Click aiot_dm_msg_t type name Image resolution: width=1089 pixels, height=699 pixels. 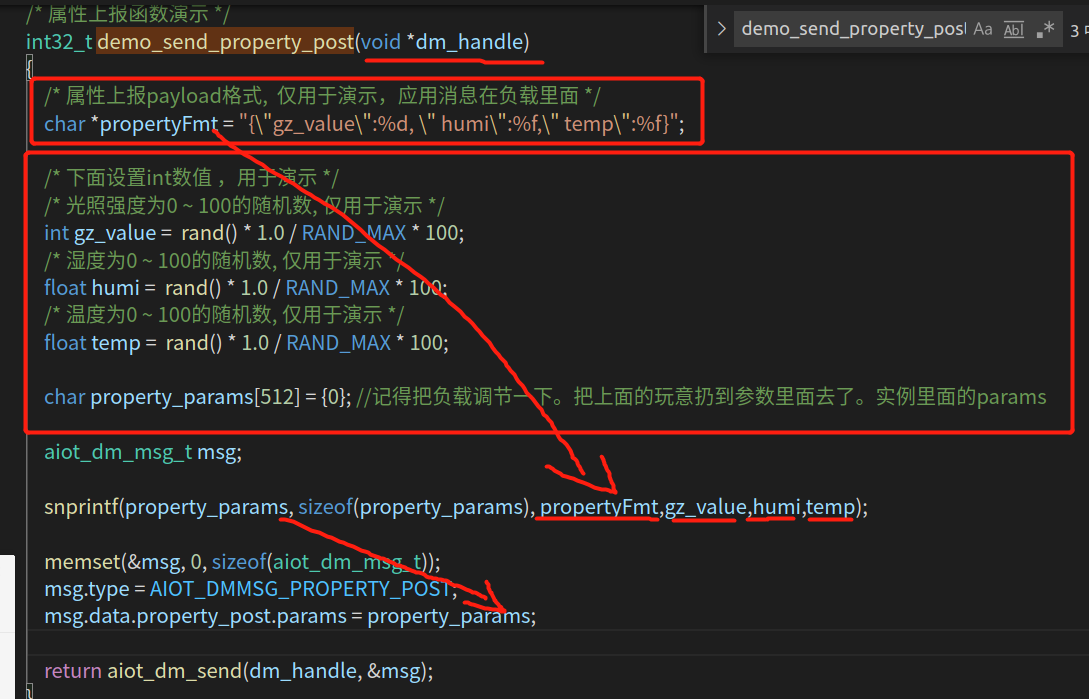(119, 452)
